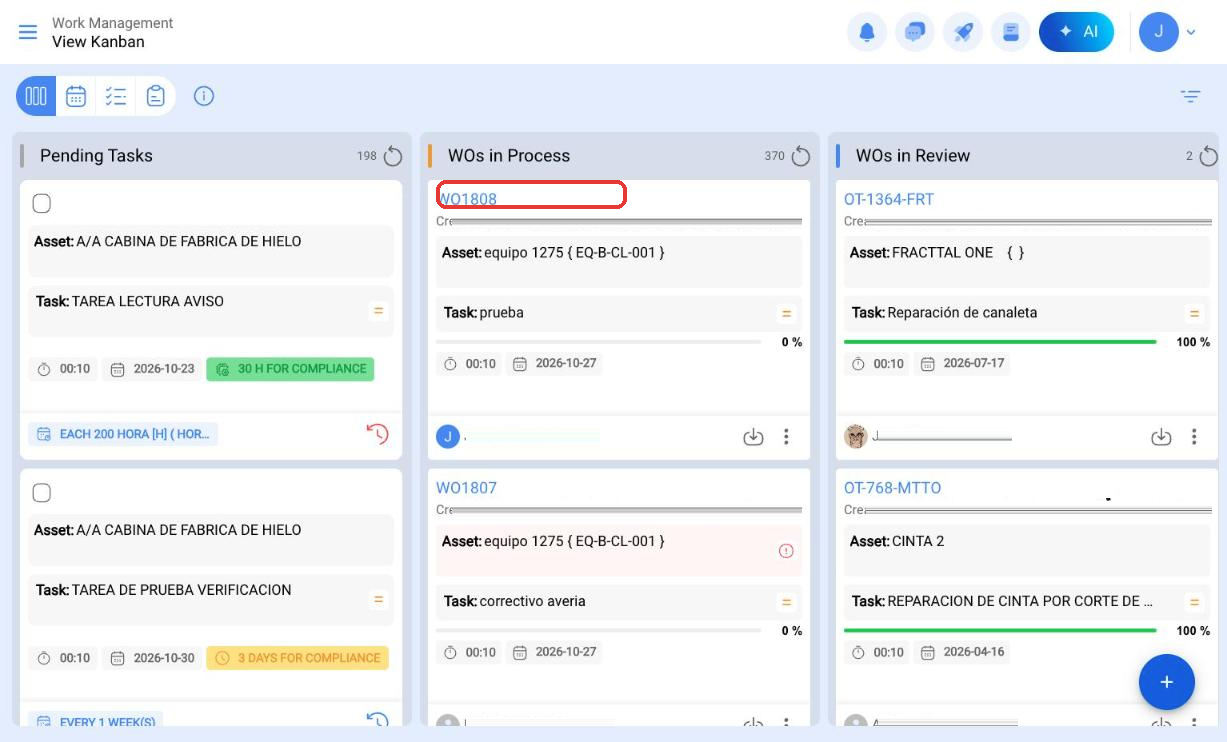1227x742 pixels.
Task: Click priority icon on Reparación de canaleta
Action: point(1194,314)
